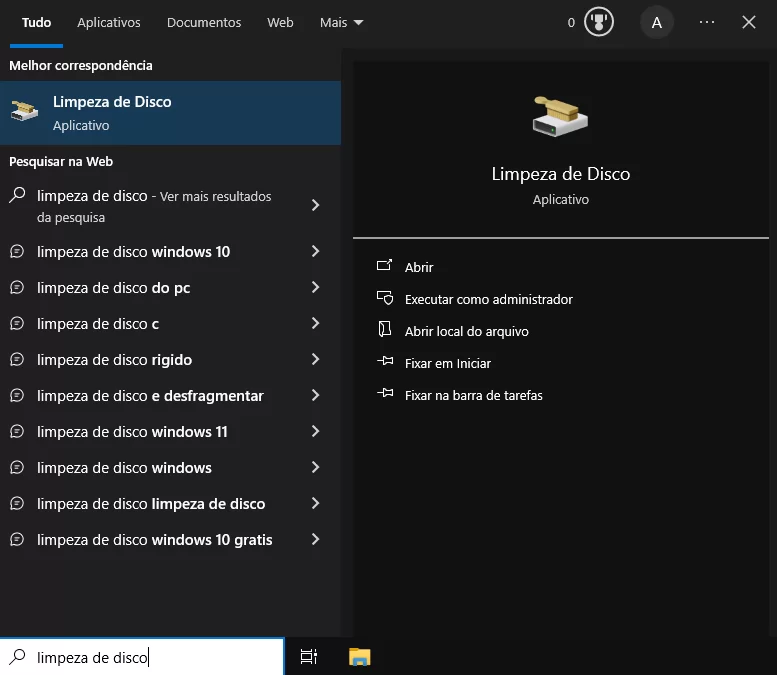Close the search panel with X

pyautogui.click(x=749, y=22)
